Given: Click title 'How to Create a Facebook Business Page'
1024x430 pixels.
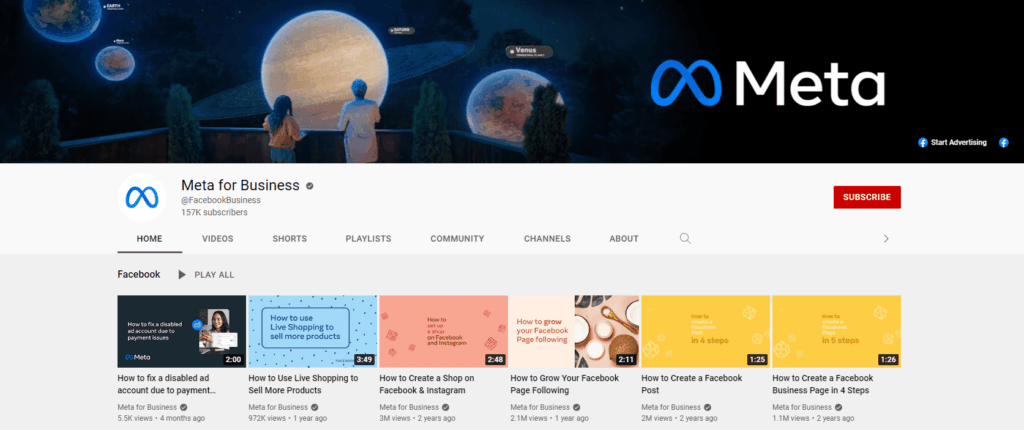Looking at the screenshot, I should [823, 384].
